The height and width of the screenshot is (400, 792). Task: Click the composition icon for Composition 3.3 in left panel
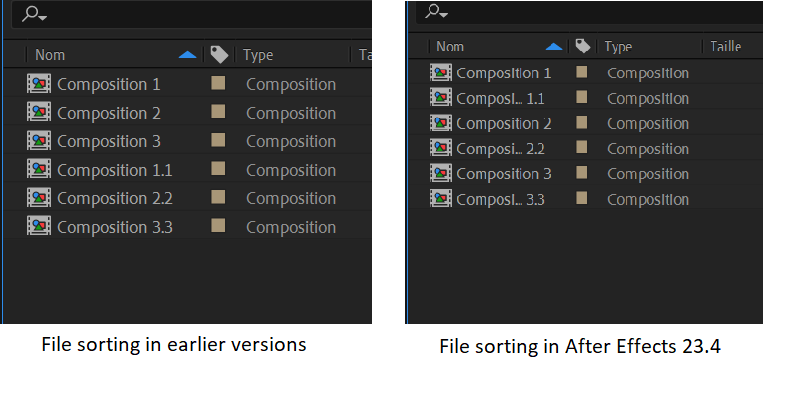coord(39,227)
